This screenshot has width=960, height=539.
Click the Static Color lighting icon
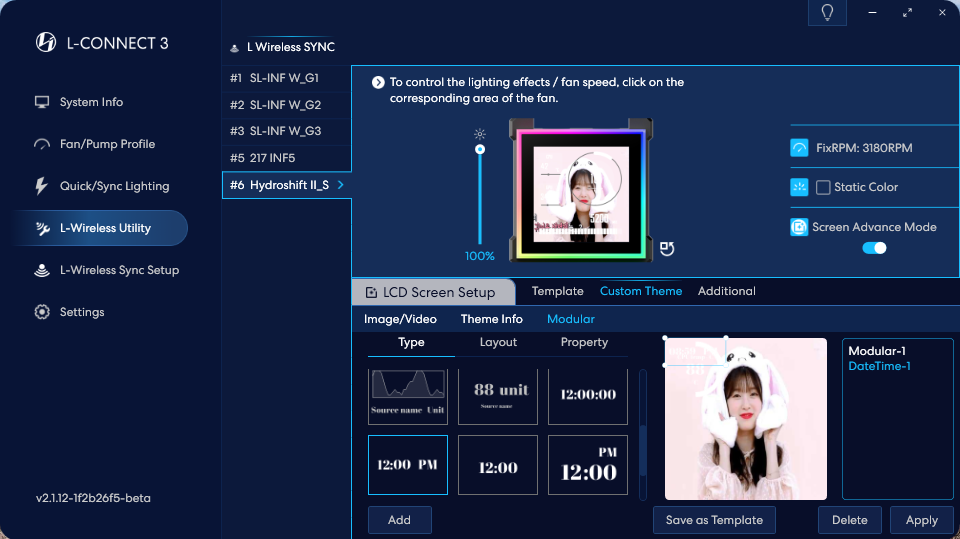pyautogui.click(x=800, y=187)
